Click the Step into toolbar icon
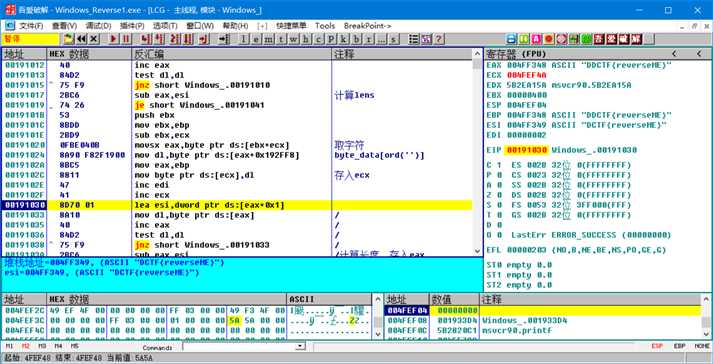 [x=146, y=39]
